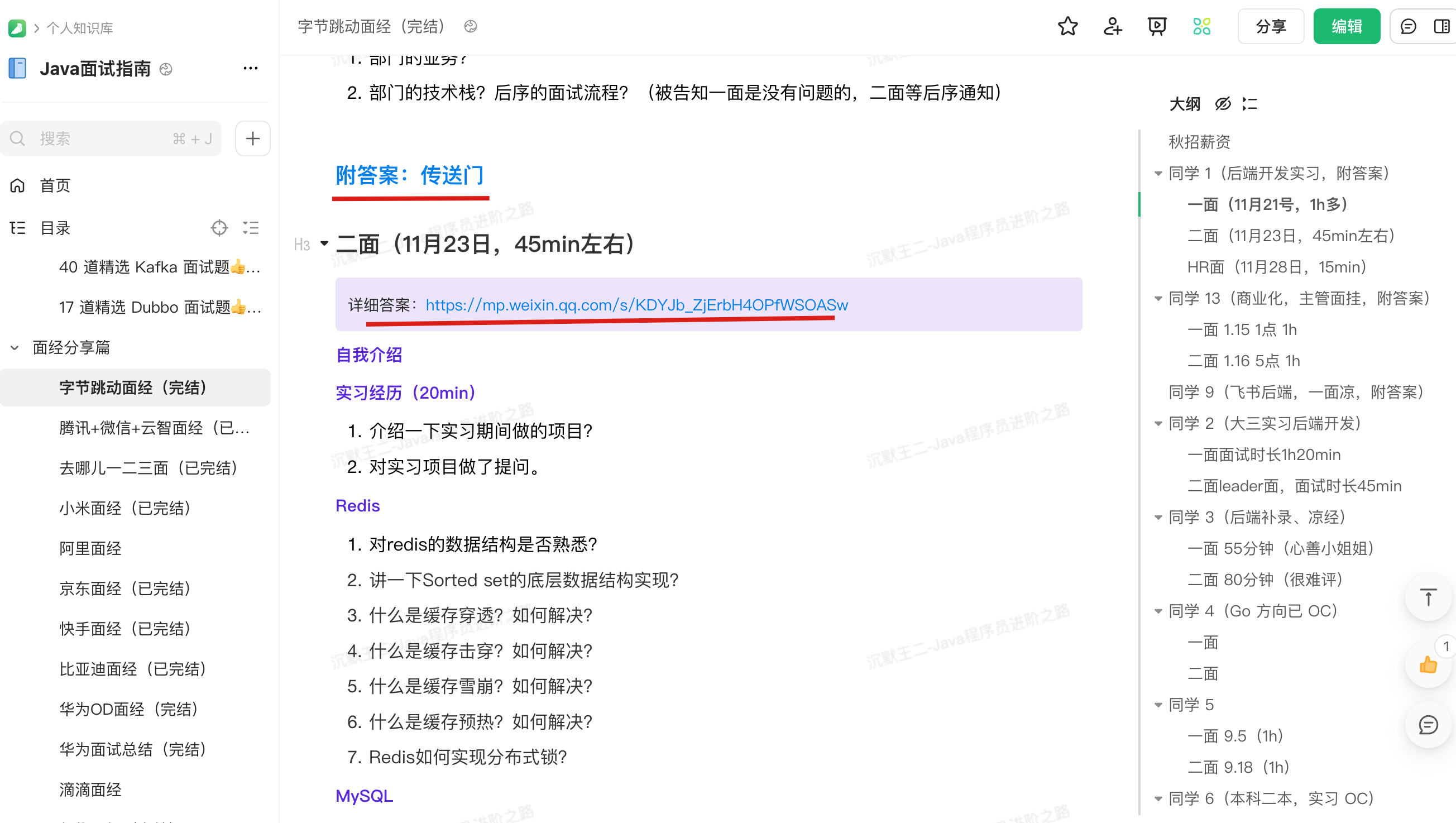Viewport: 1456px width, 823px height.
Task: Open the add collaborator icon
Action: click(1112, 26)
